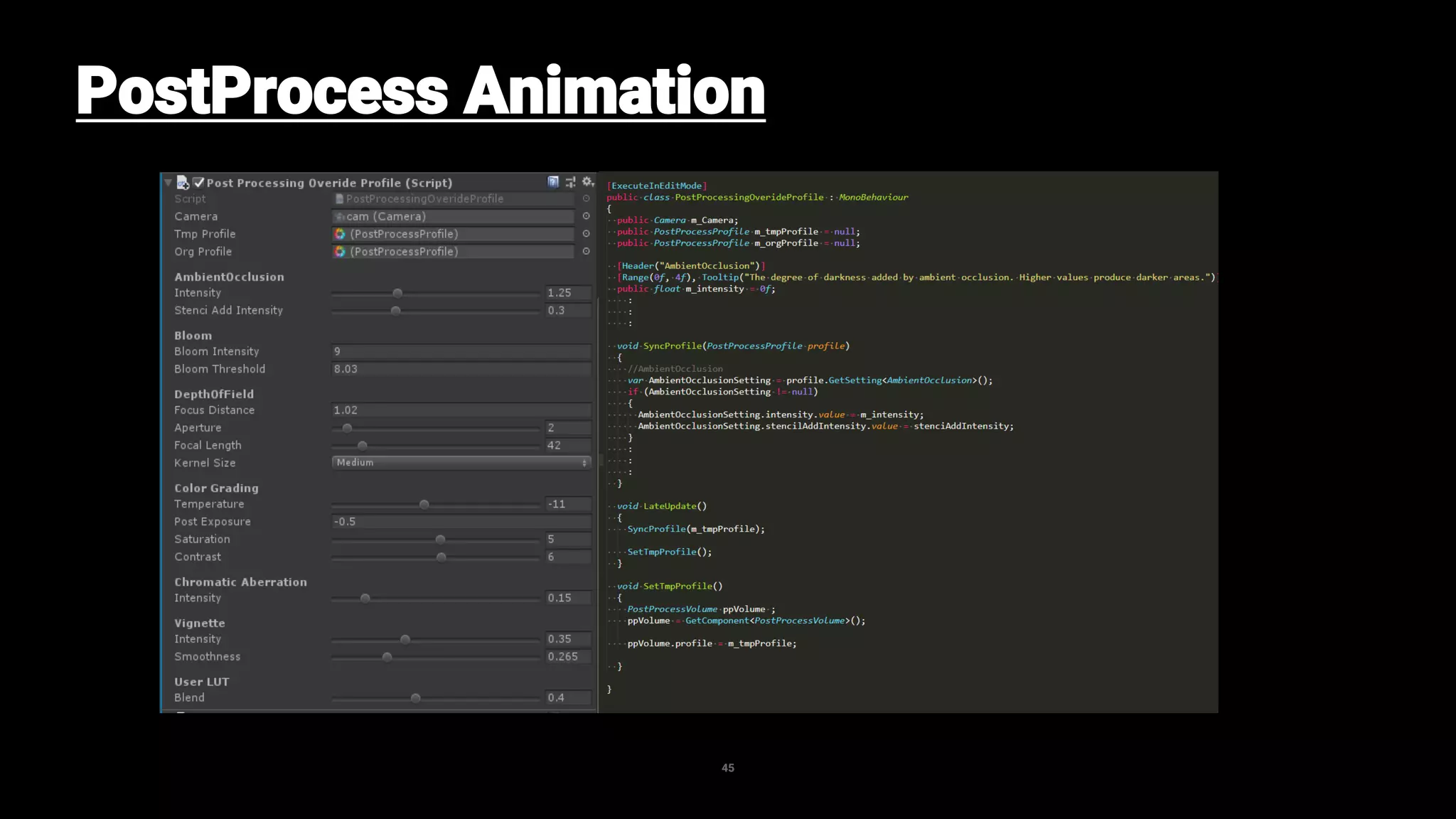1456x819 pixels.
Task: Click the Focus Distance field 1.02
Action: 461,410
